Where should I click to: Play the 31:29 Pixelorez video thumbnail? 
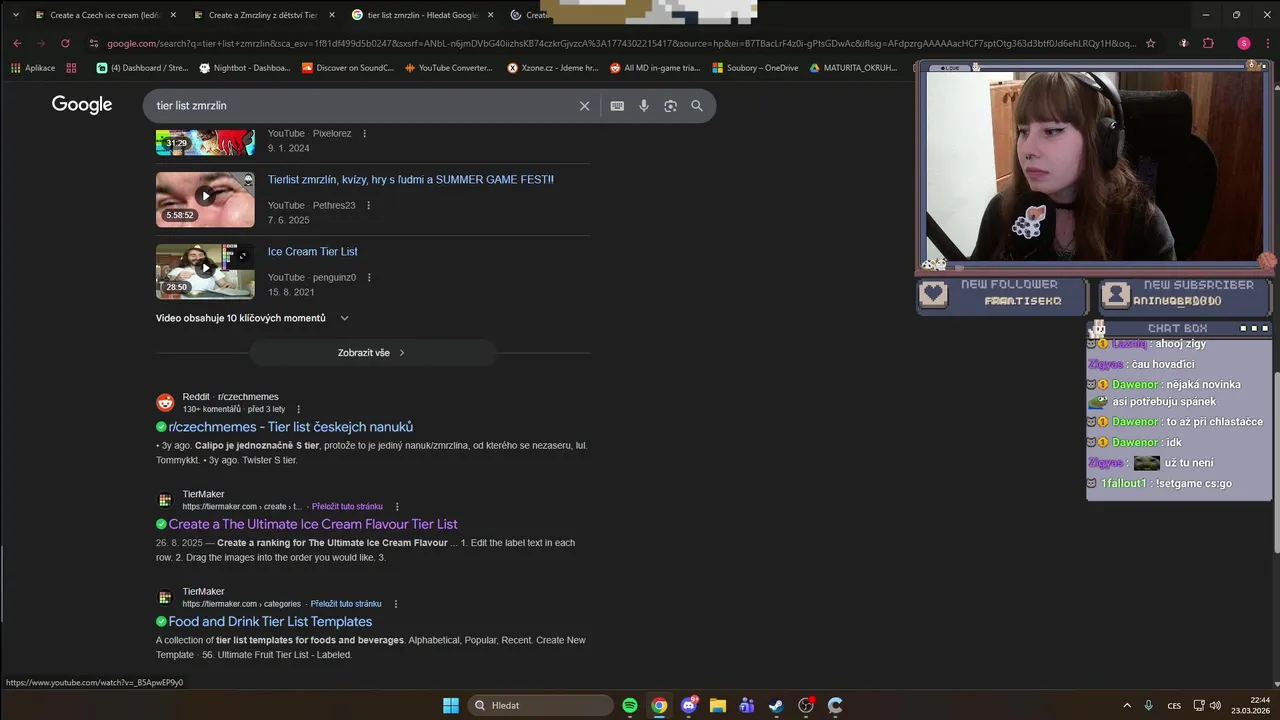[205, 141]
